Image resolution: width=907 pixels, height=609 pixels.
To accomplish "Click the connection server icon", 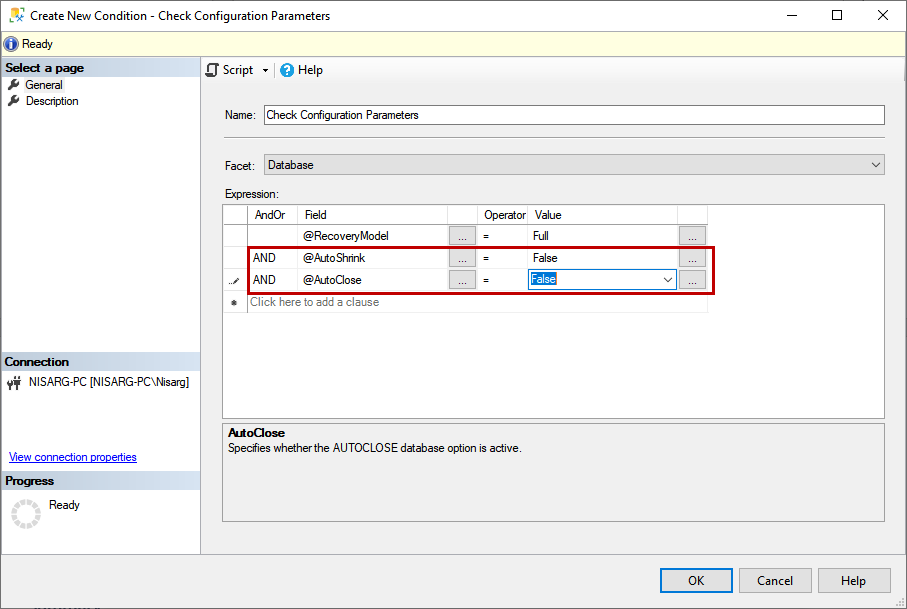I will [14, 382].
